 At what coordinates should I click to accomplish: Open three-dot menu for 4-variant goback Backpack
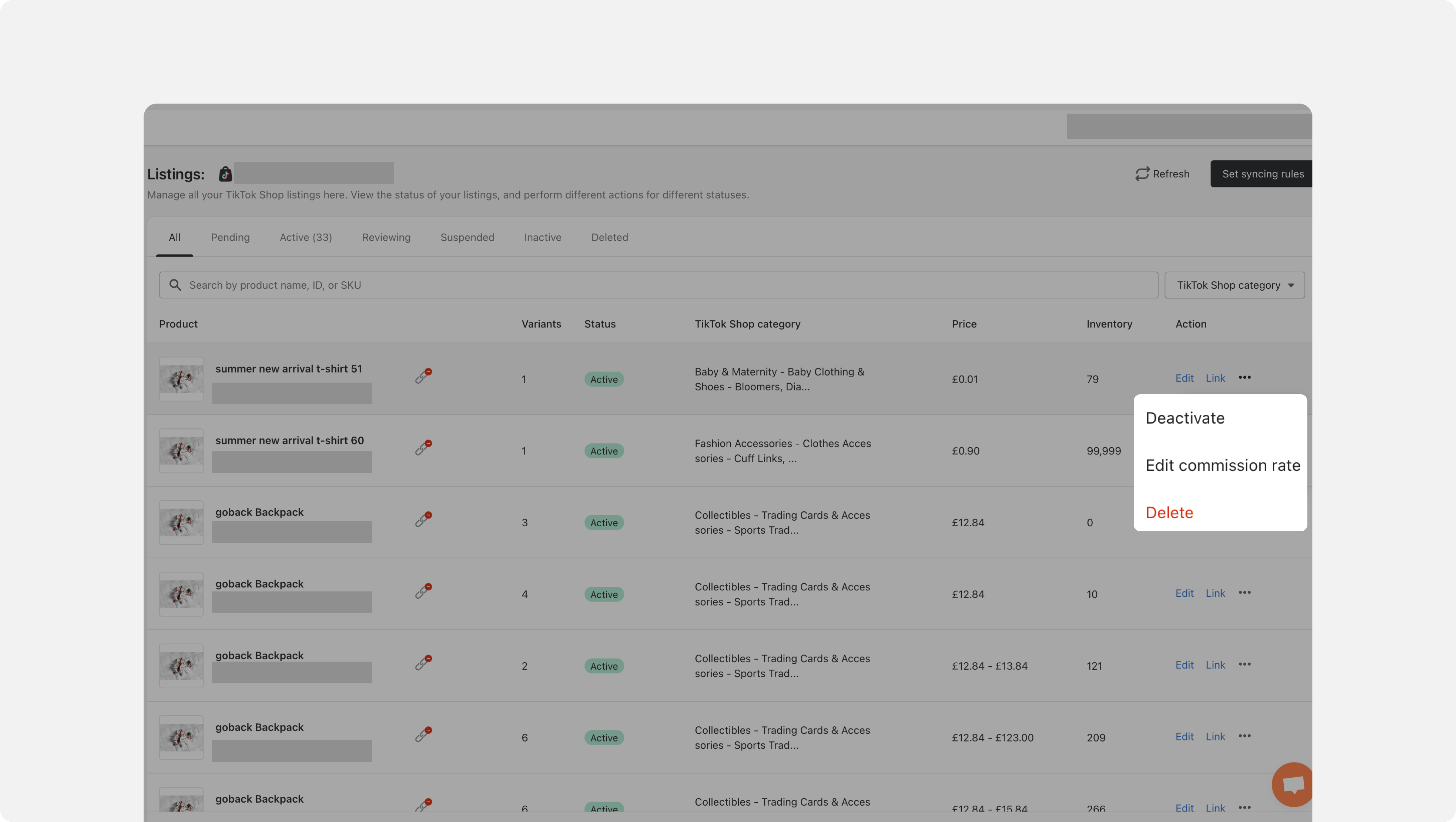[x=1245, y=592]
